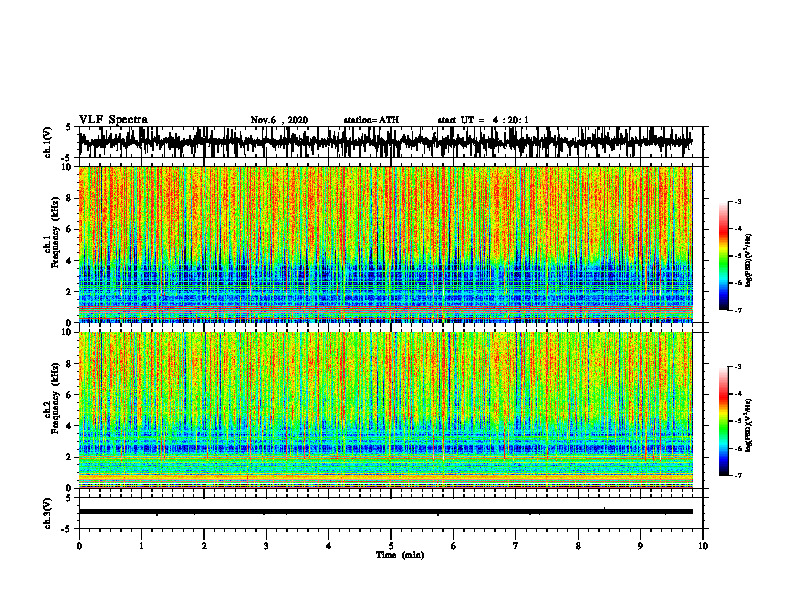Click the ch.3 flat voltage trace

coord(385,512)
